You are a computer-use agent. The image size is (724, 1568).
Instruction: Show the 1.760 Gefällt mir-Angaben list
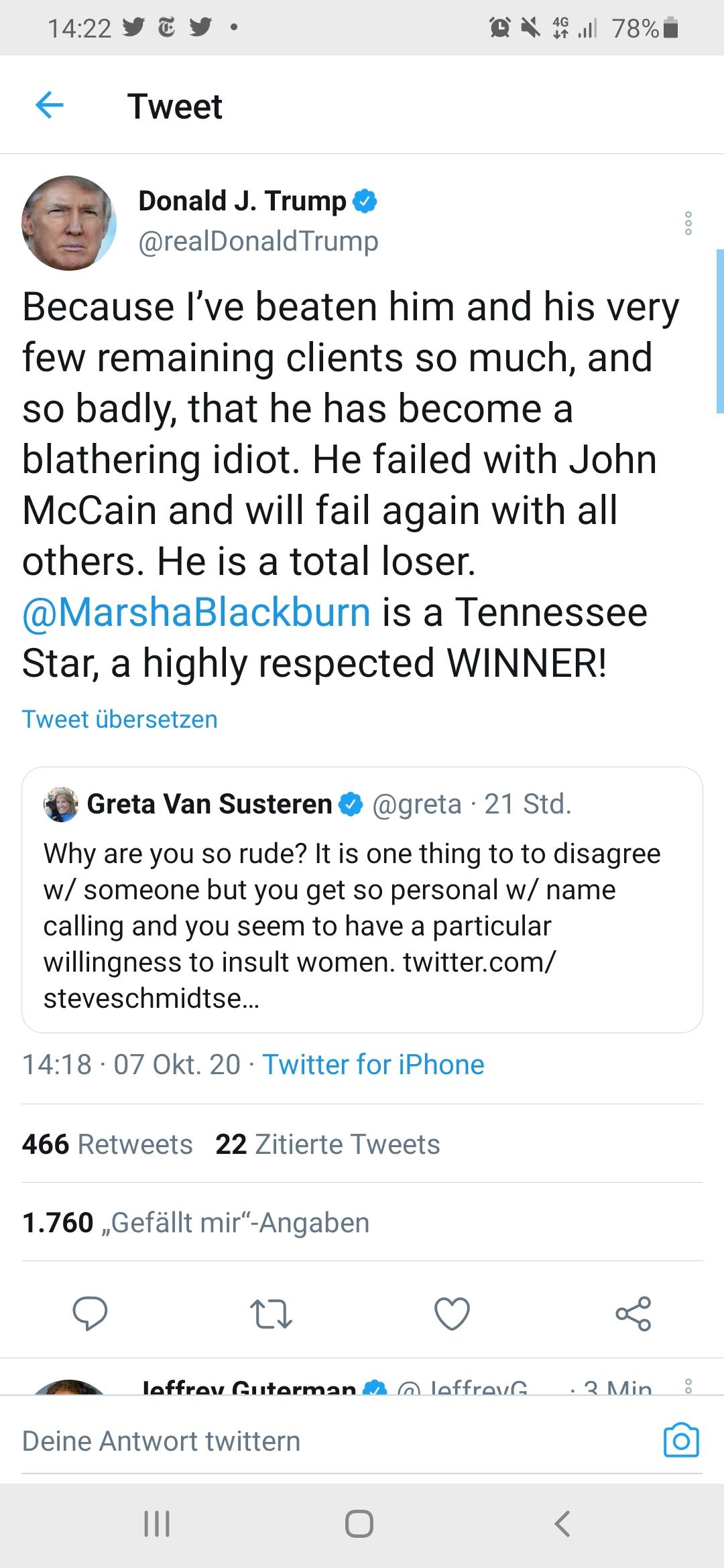(196, 1222)
